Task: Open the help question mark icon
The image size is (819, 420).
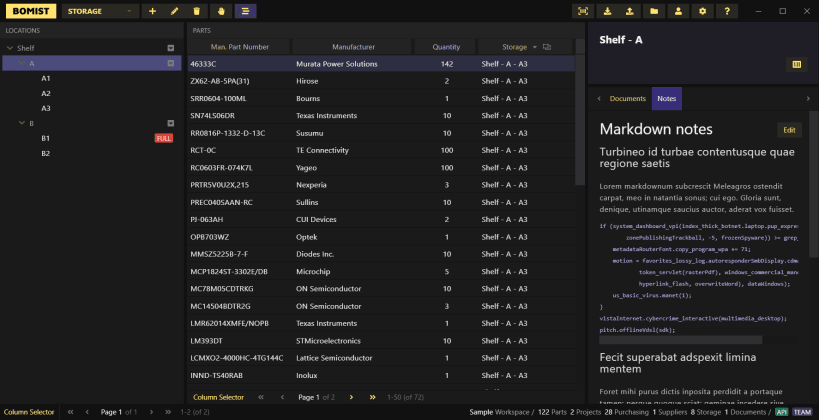Action: point(727,11)
